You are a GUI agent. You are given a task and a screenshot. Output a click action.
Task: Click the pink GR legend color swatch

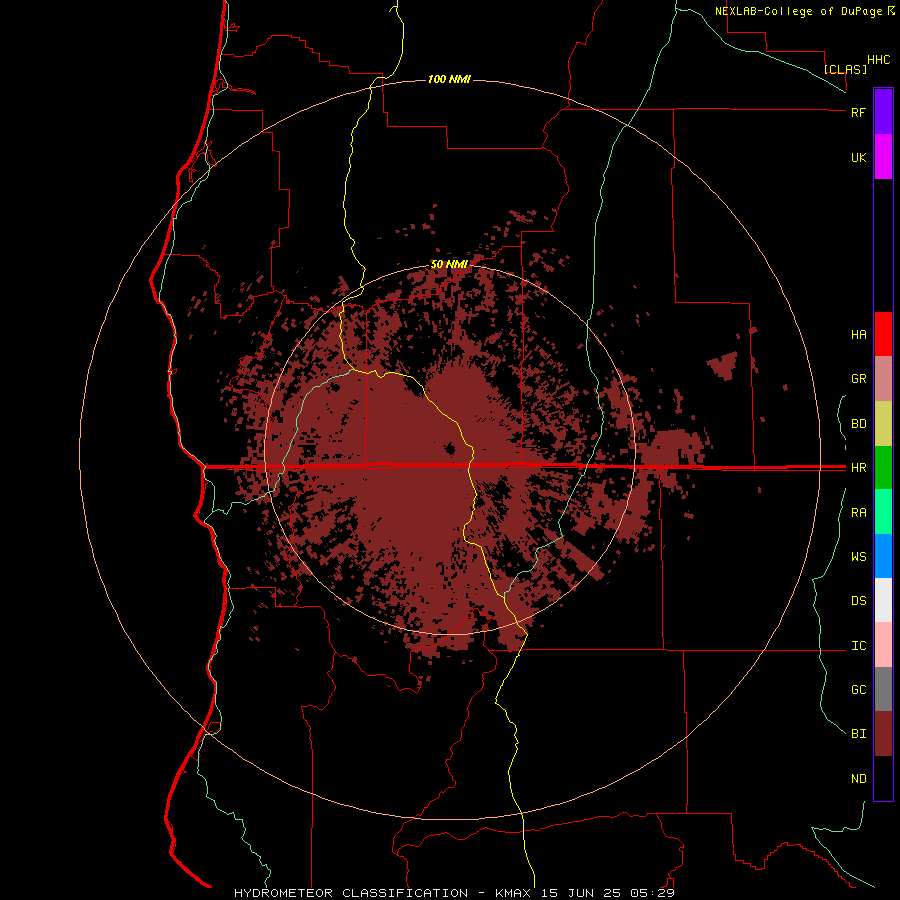coord(883,379)
